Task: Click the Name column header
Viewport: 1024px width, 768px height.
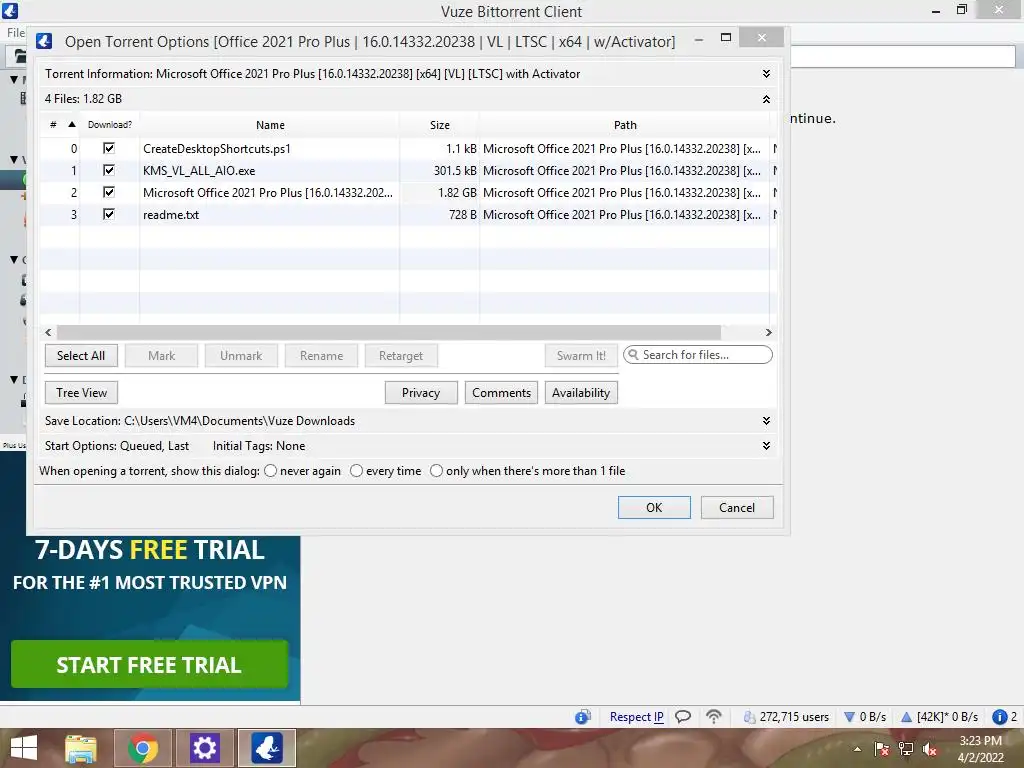Action: coord(270,125)
